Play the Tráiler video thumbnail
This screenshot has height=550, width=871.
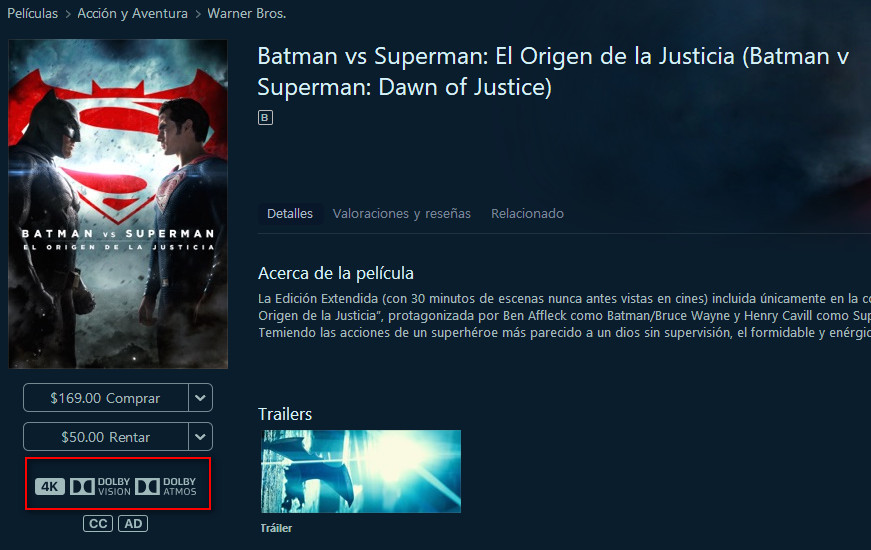[361, 471]
